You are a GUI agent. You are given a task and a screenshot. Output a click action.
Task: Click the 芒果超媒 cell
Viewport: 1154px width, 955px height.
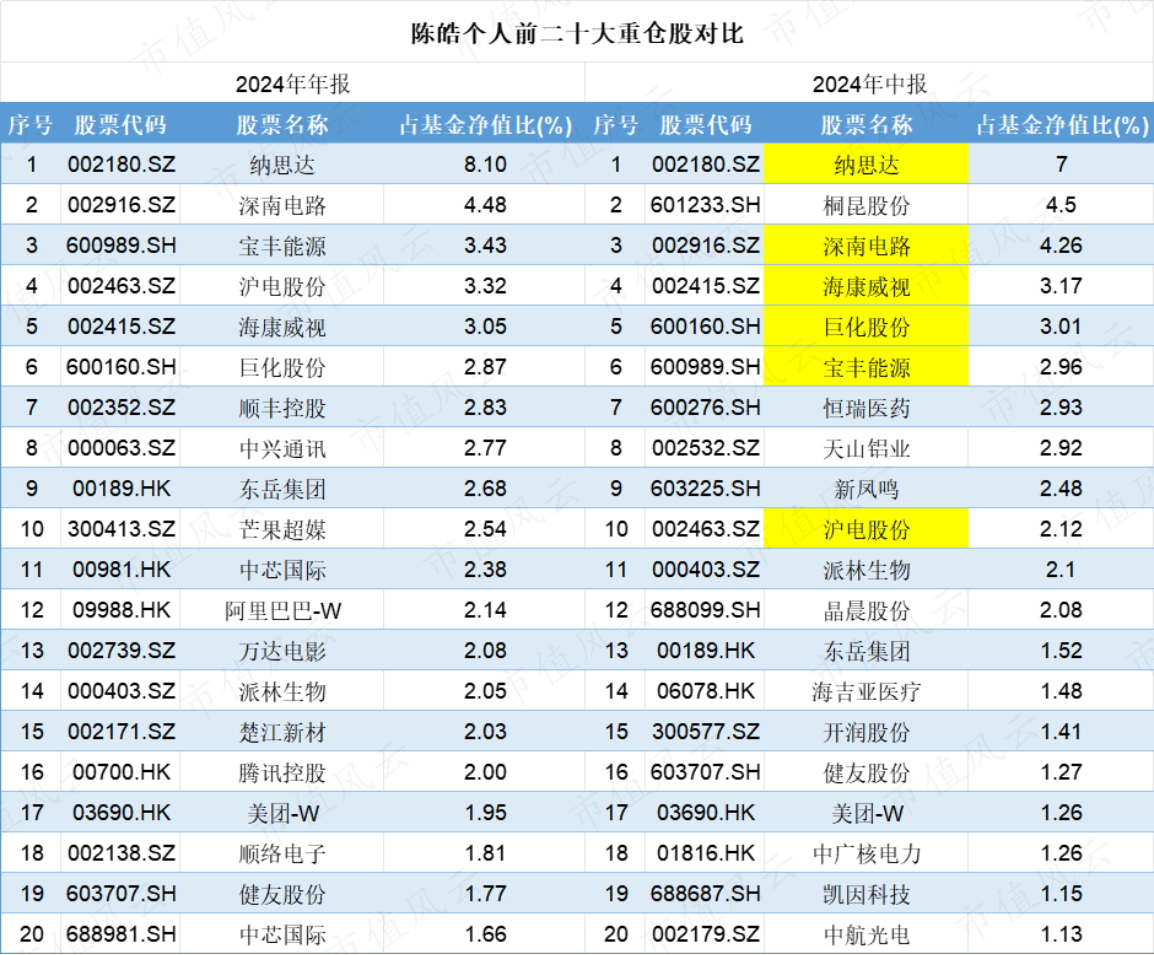tap(282, 529)
